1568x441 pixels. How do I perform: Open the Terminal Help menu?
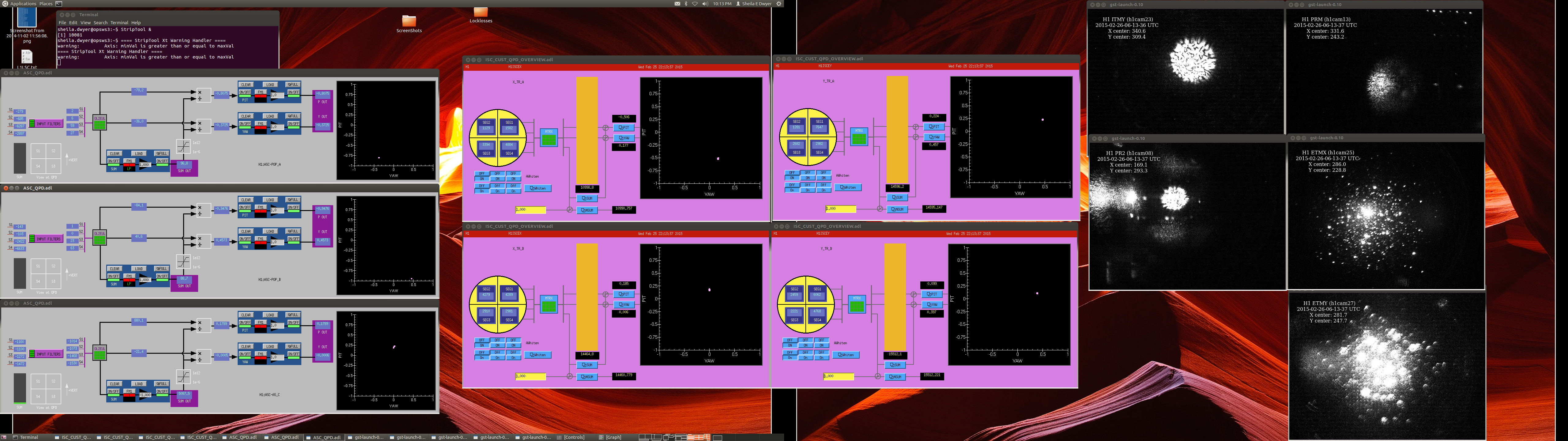point(136,23)
